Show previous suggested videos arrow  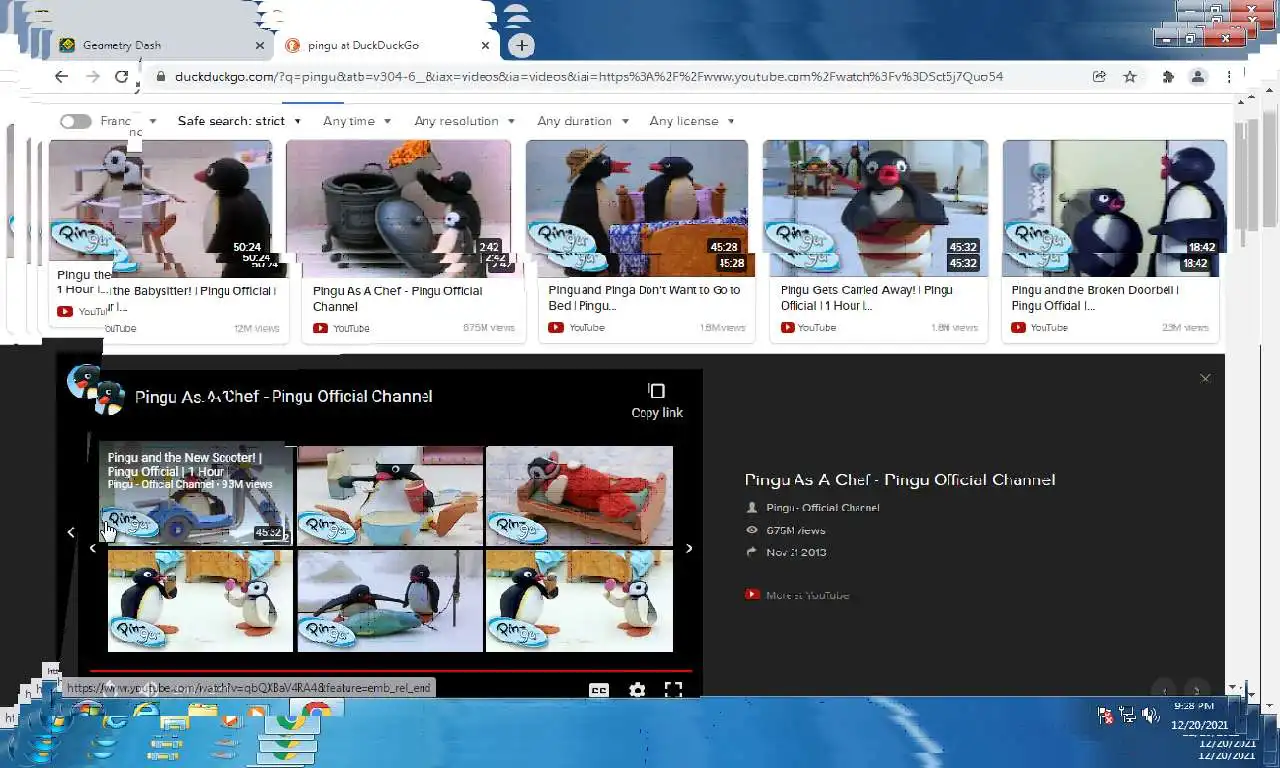click(92, 548)
